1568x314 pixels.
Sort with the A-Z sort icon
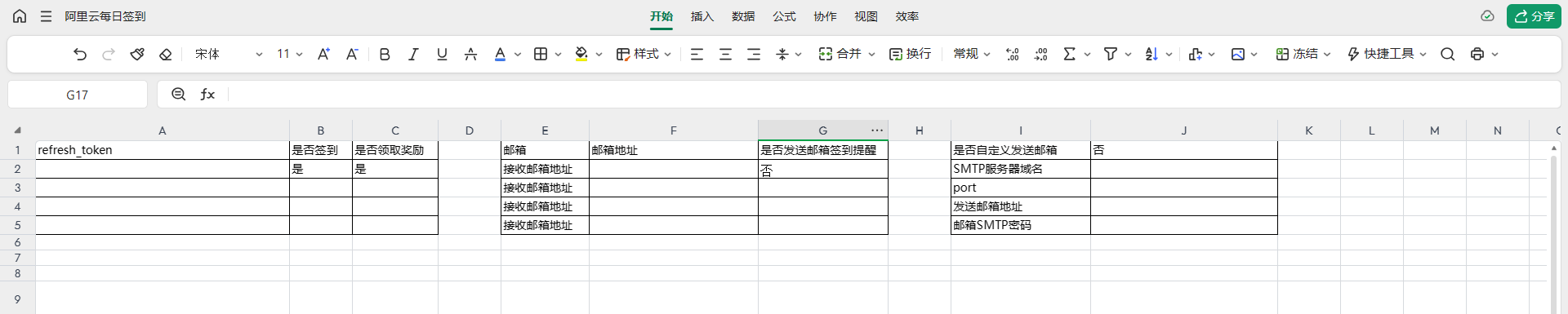pyautogui.click(x=1151, y=54)
